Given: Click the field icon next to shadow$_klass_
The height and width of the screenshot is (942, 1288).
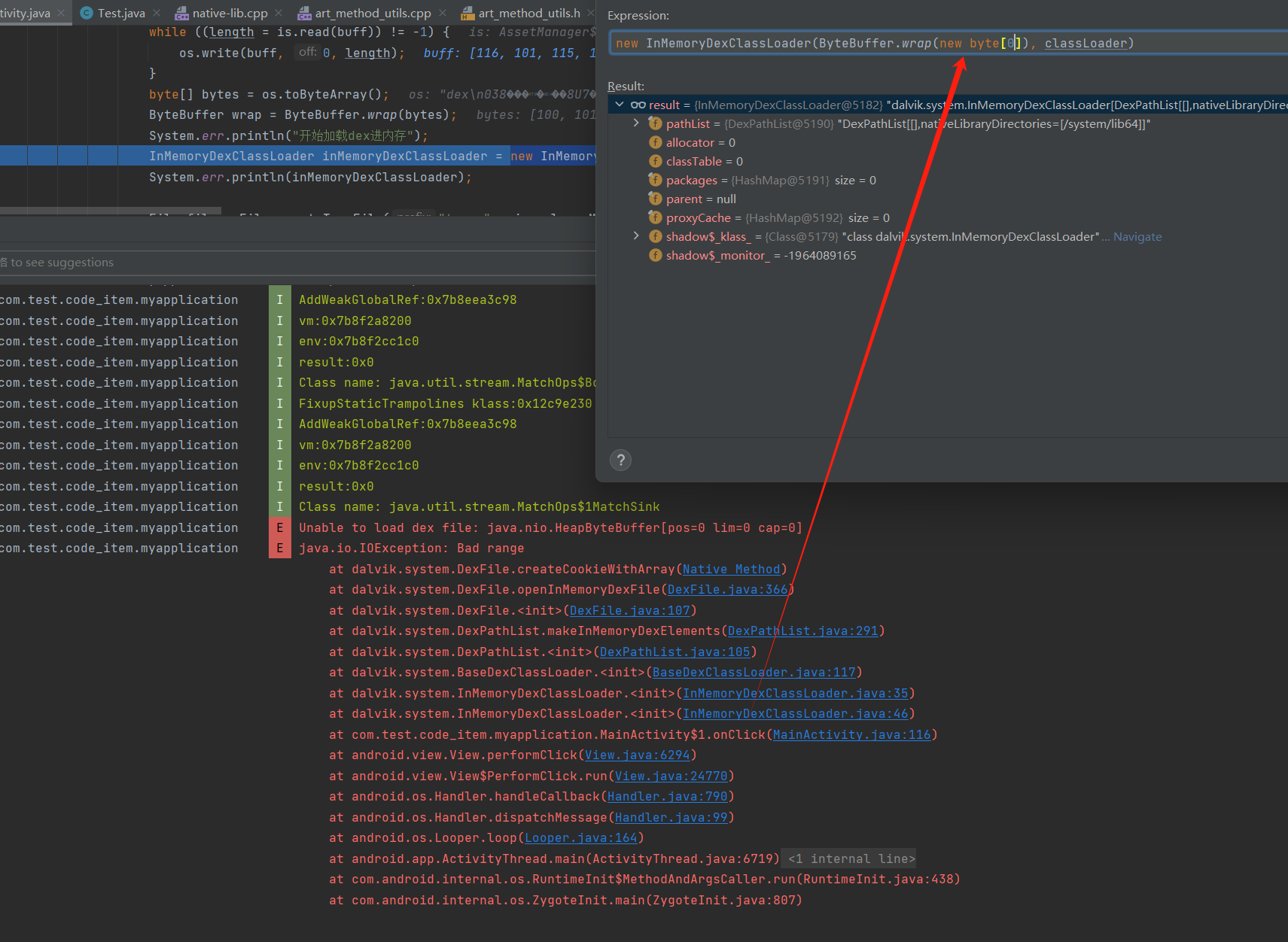Looking at the screenshot, I should pyautogui.click(x=656, y=236).
